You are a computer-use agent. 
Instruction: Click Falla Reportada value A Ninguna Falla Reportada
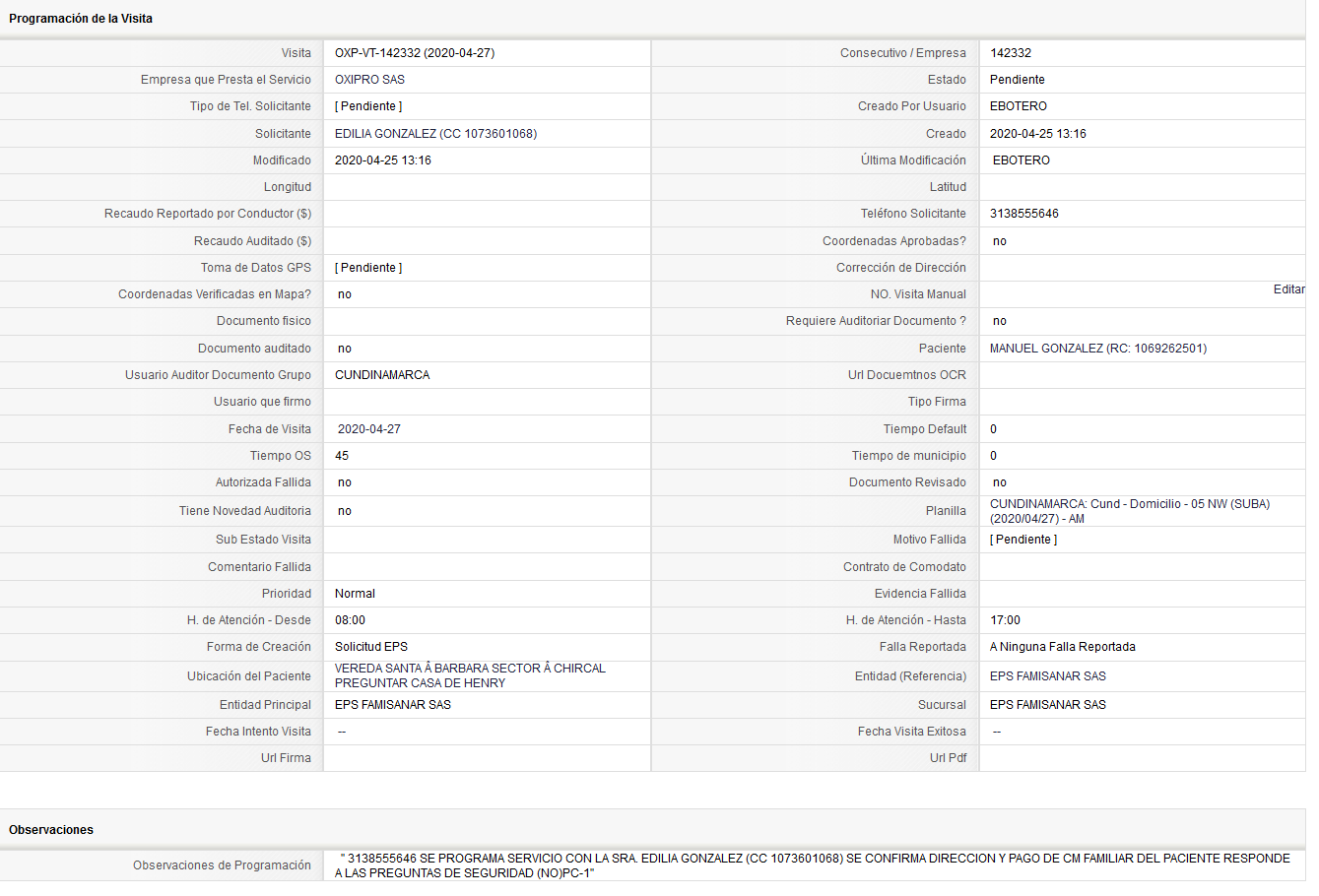[1063, 647]
